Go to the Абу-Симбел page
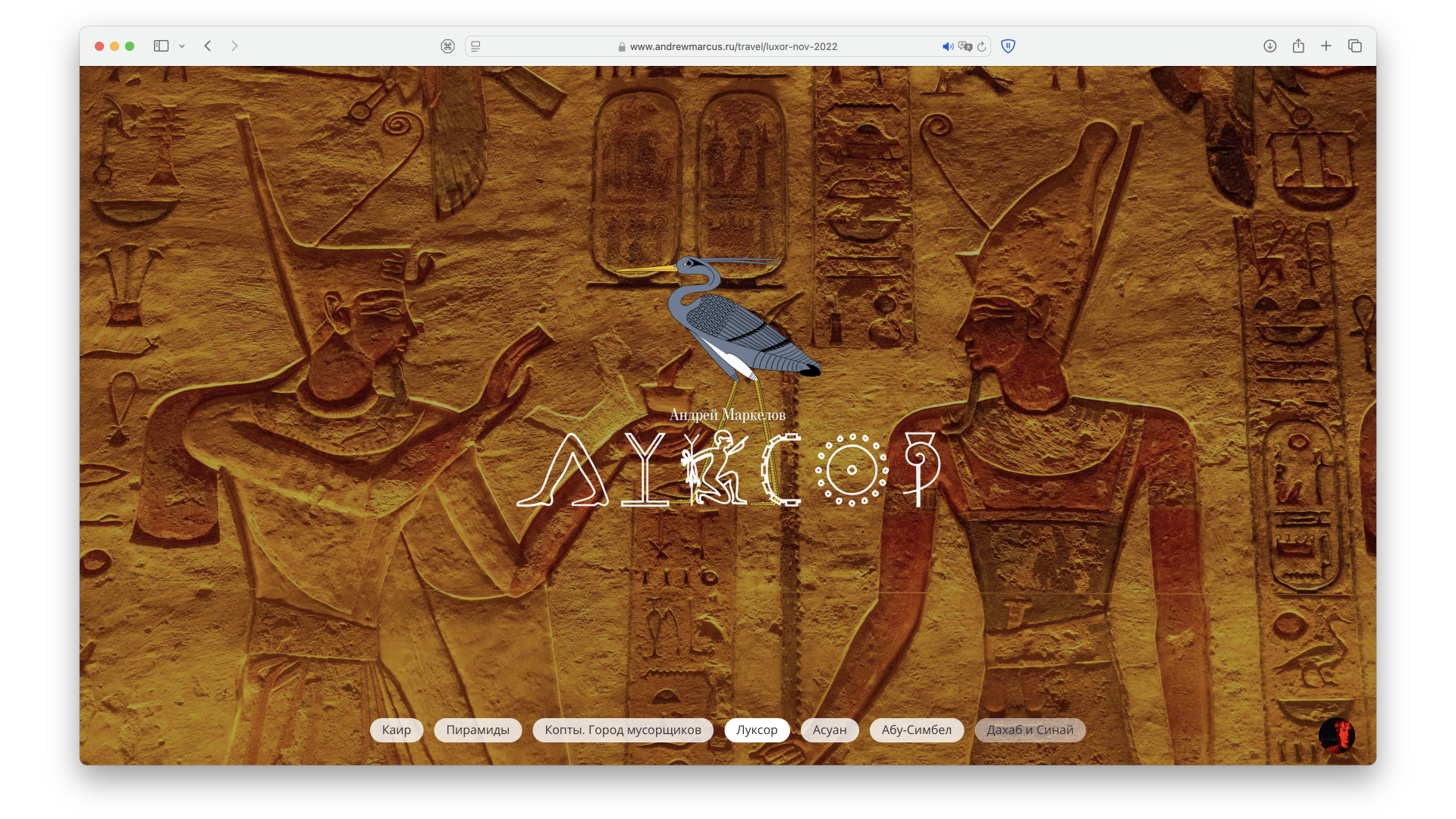Viewport: 1456px width, 819px height. 916,730
